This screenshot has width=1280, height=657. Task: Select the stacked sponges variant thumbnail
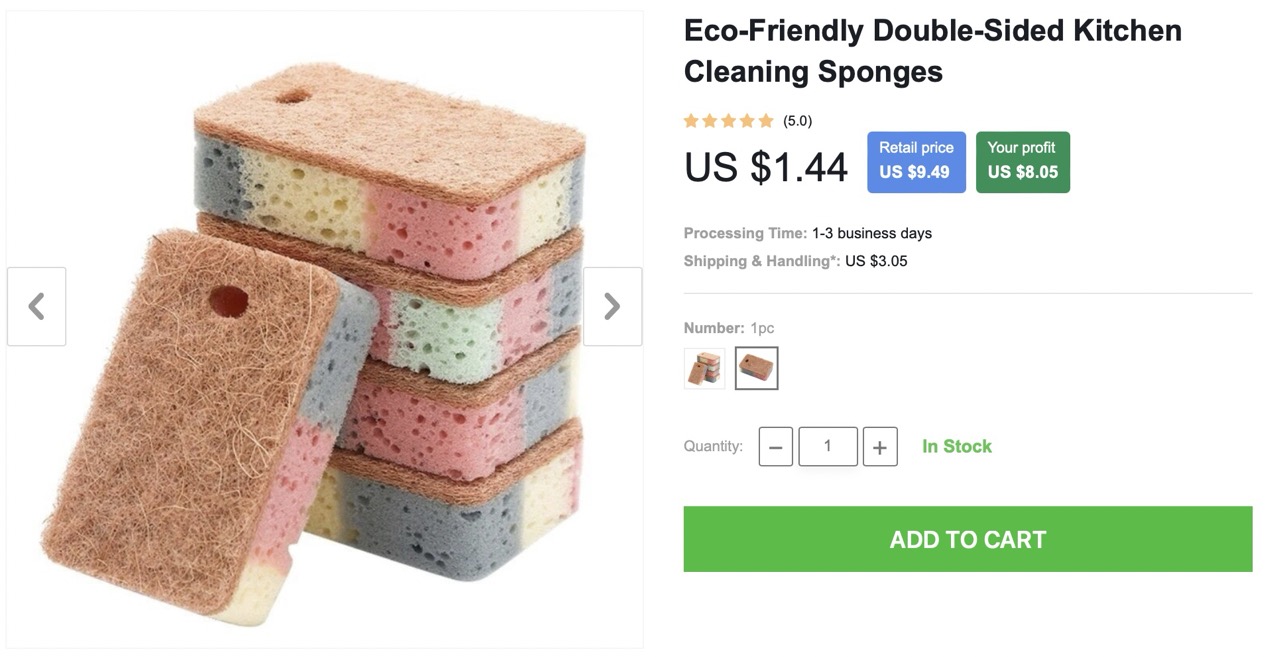(x=705, y=368)
